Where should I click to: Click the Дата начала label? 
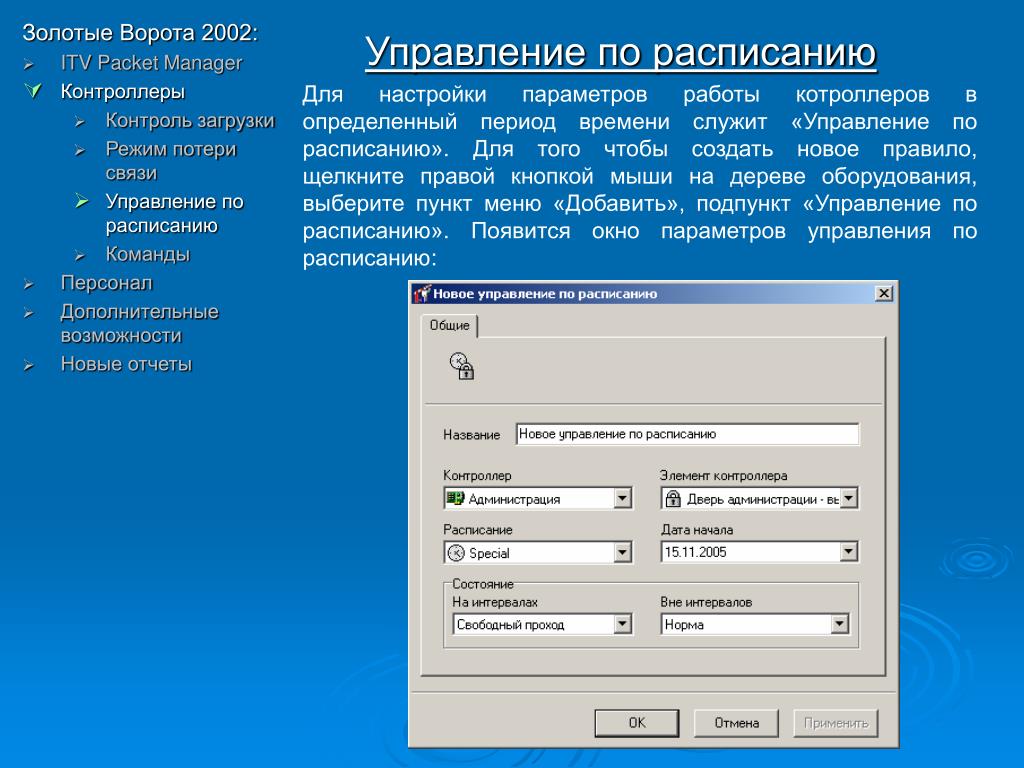click(x=697, y=530)
